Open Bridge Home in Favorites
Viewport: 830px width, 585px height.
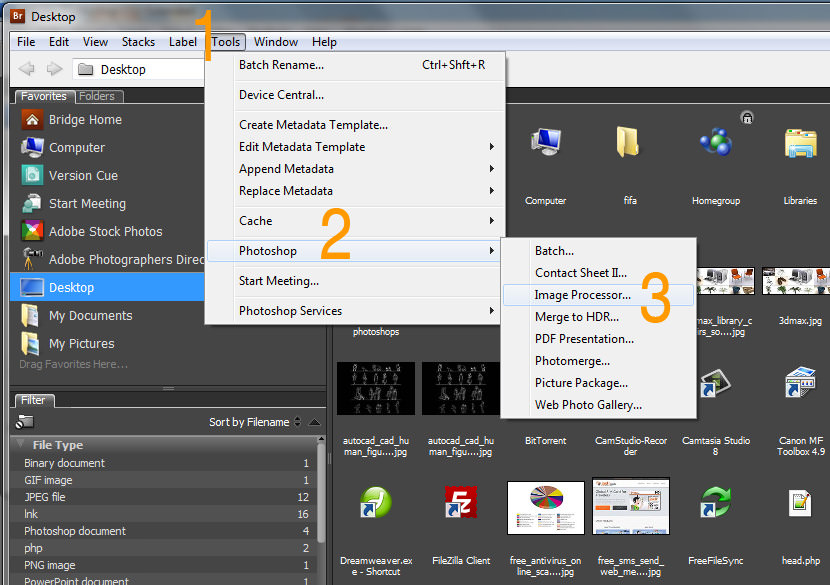(85, 120)
